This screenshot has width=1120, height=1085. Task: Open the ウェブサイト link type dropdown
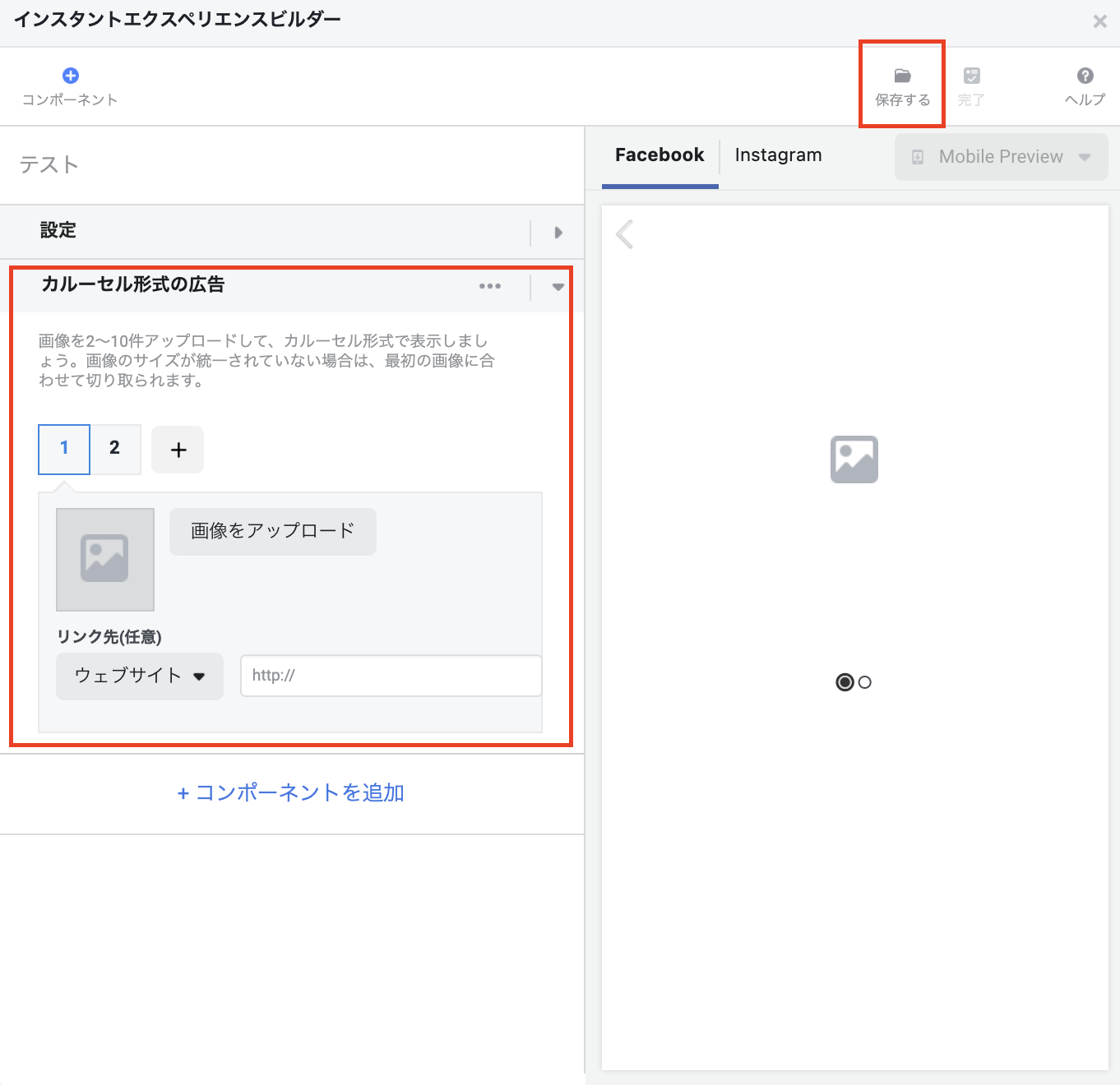140,676
